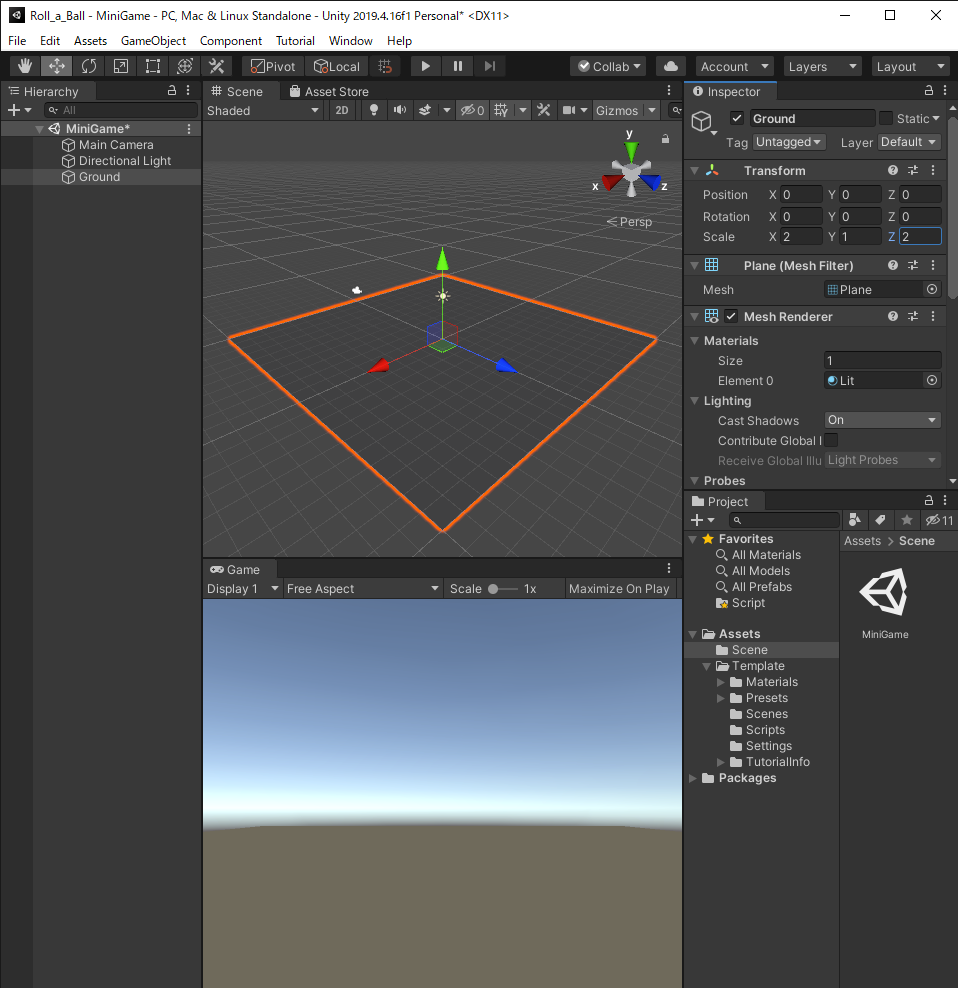Toggle hidden packages visibility in Project
The height and width of the screenshot is (988, 958).
(x=939, y=520)
